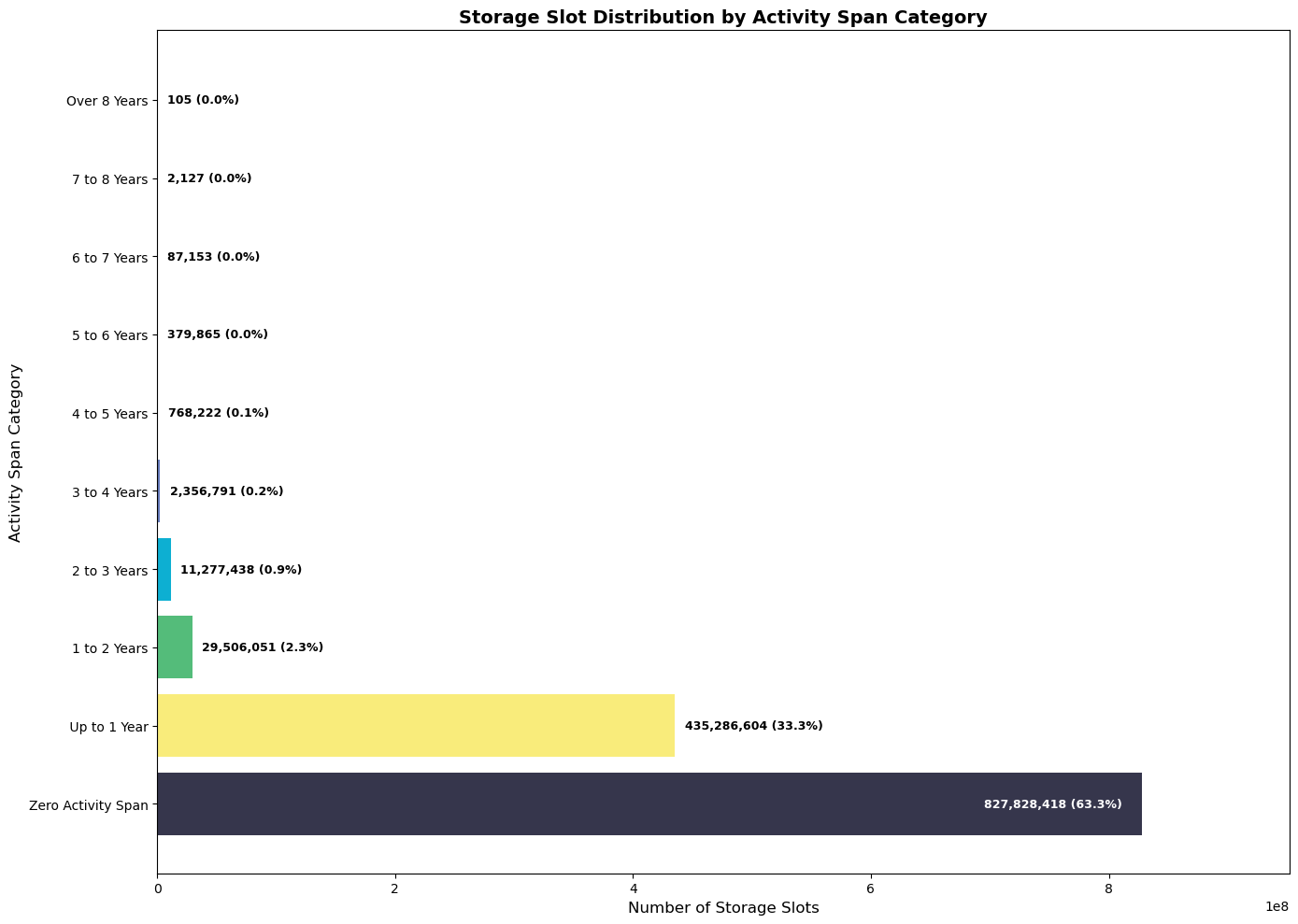This screenshot has height=924, width=1298.
Task: Click the '5 to 6 Years' tick label
Action: point(109,335)
